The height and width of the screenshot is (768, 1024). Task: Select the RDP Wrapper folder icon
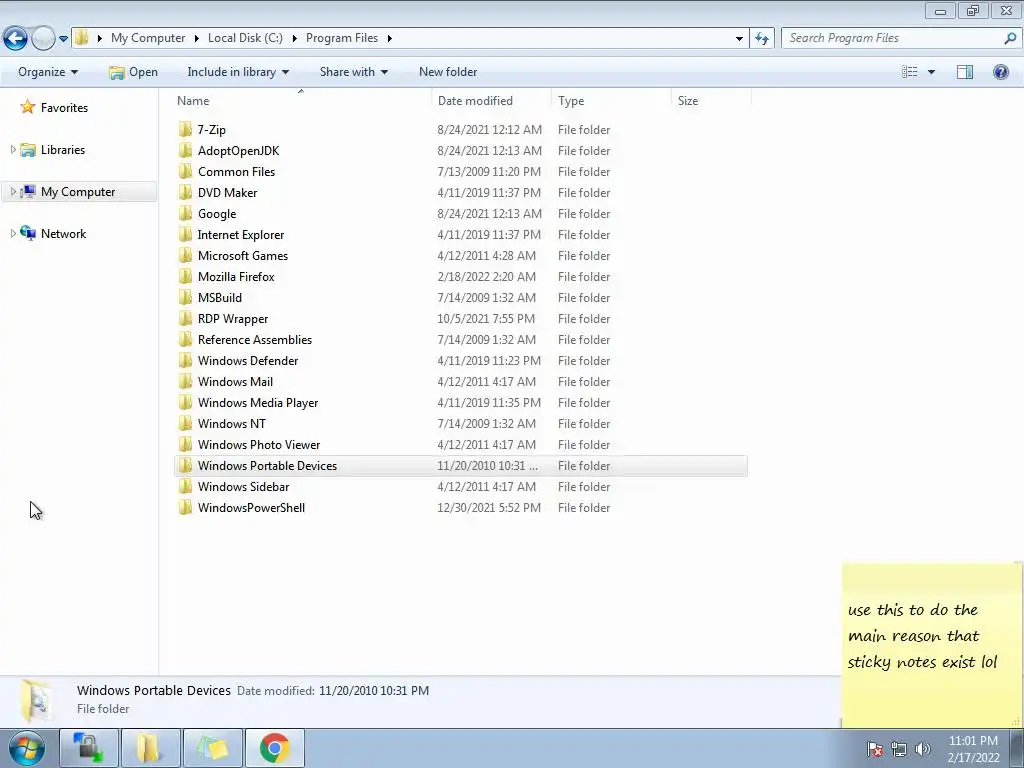tap(185, 318)
